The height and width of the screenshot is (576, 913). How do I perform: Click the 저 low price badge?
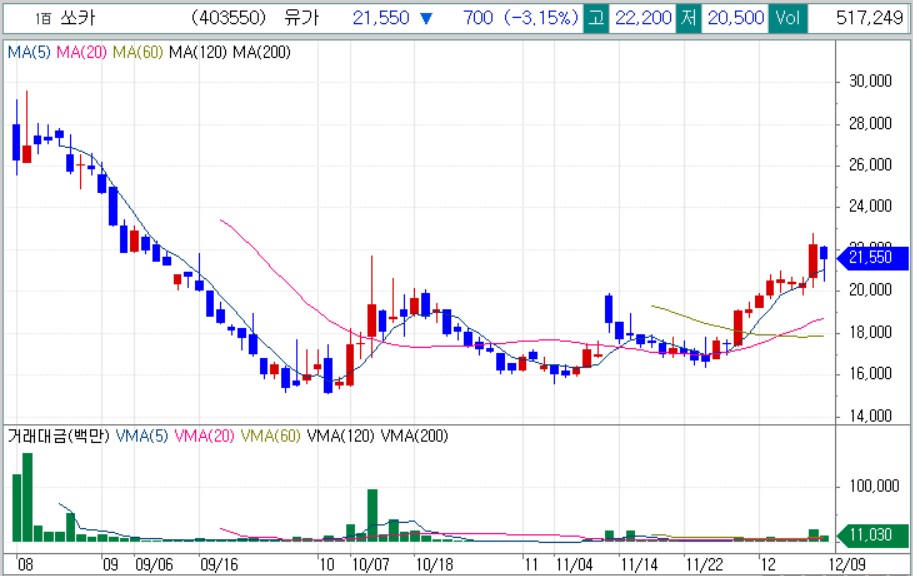(x=688, y=18)
